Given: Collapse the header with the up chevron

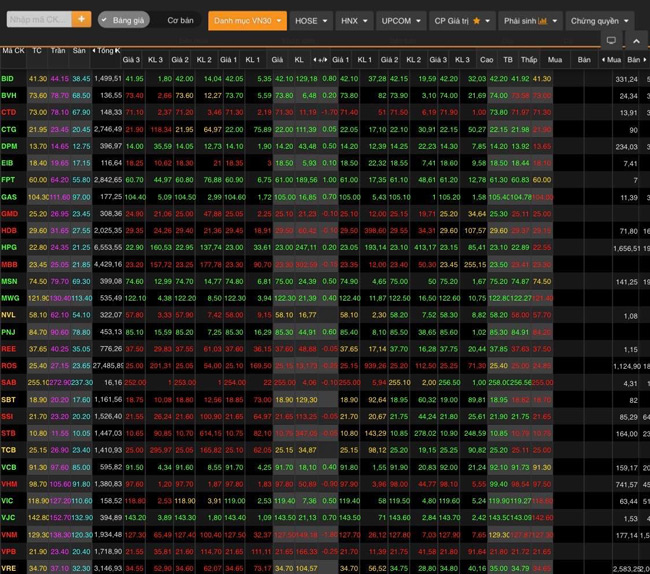Looking at the screenshot, I should [636, 41].
